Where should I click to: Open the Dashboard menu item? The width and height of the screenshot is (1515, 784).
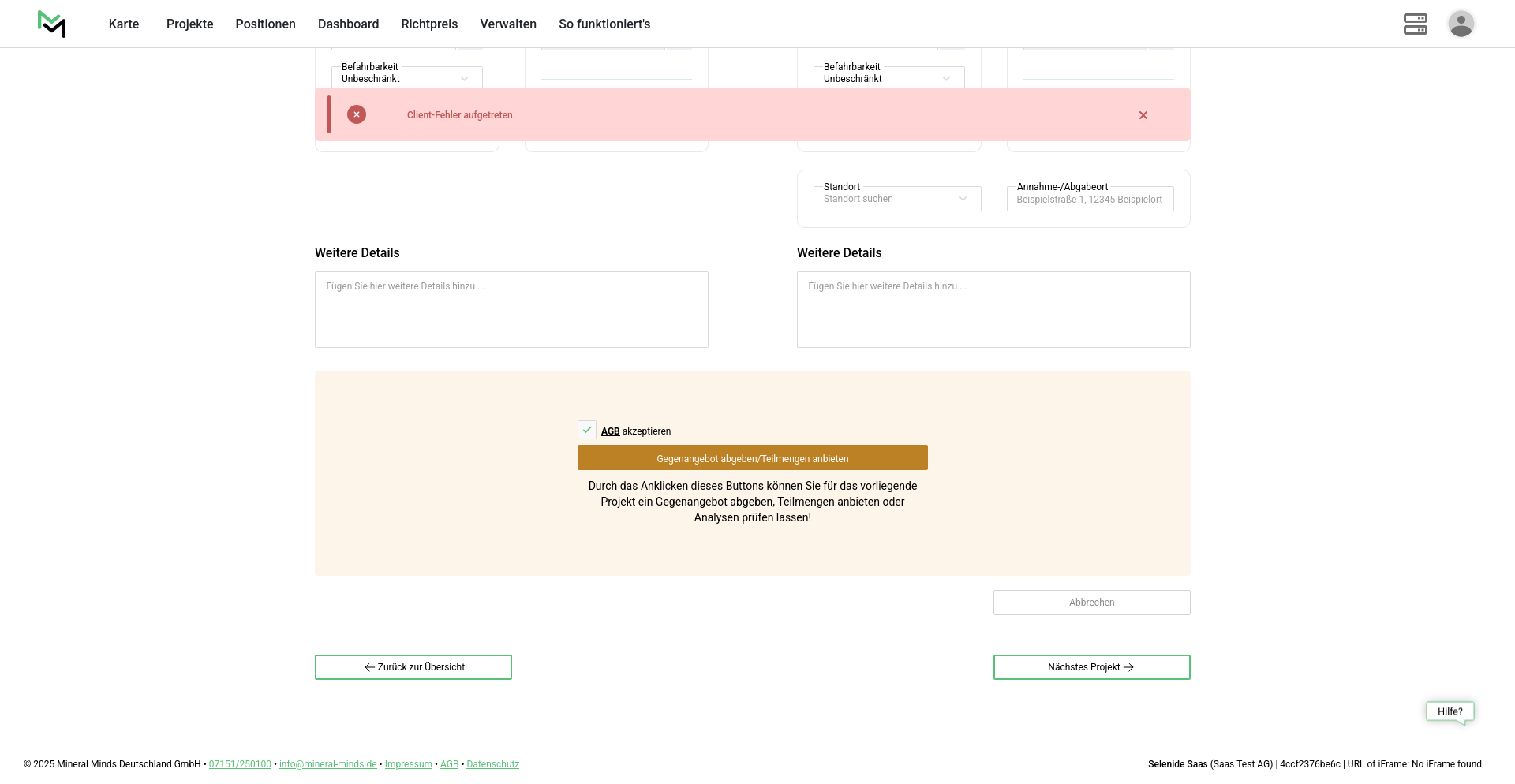click(x=348, y=24)
